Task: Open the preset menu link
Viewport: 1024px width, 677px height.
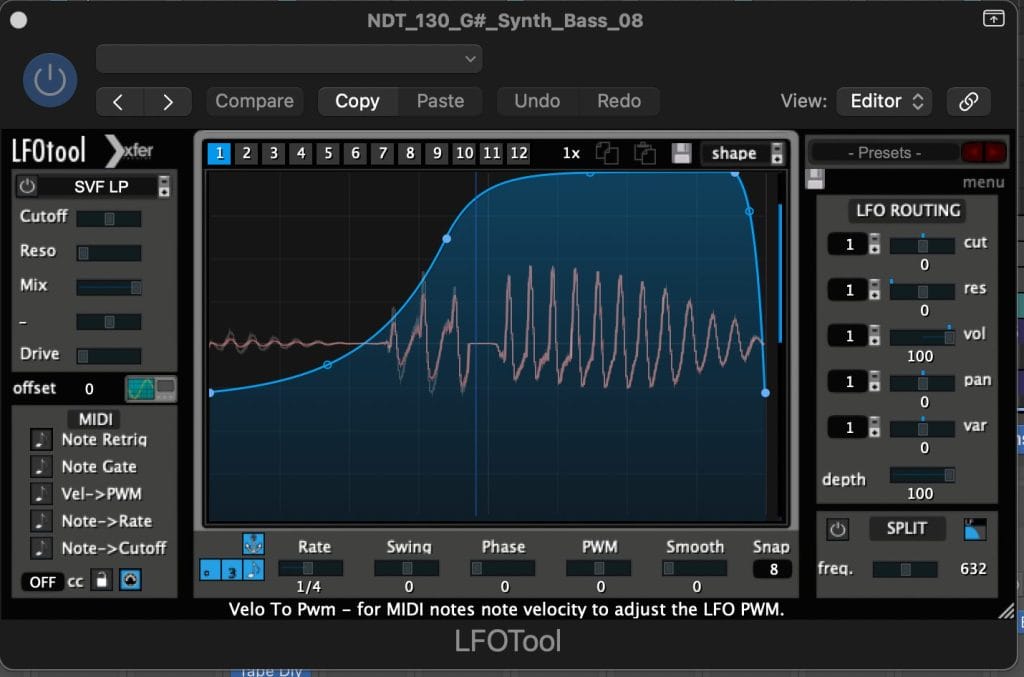Action: click(x=983, y=182)
